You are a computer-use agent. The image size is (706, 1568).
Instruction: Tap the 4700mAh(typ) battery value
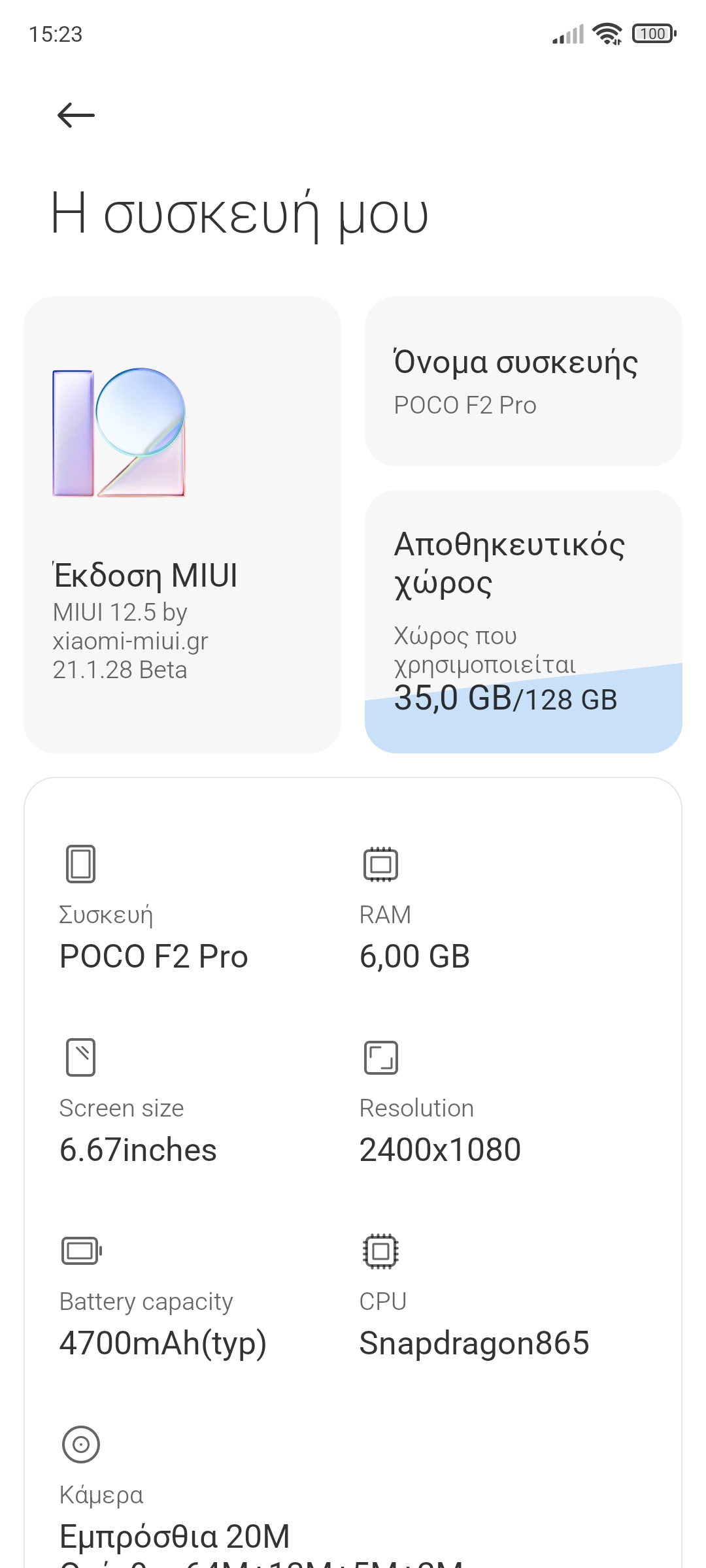click(163, 1343)
